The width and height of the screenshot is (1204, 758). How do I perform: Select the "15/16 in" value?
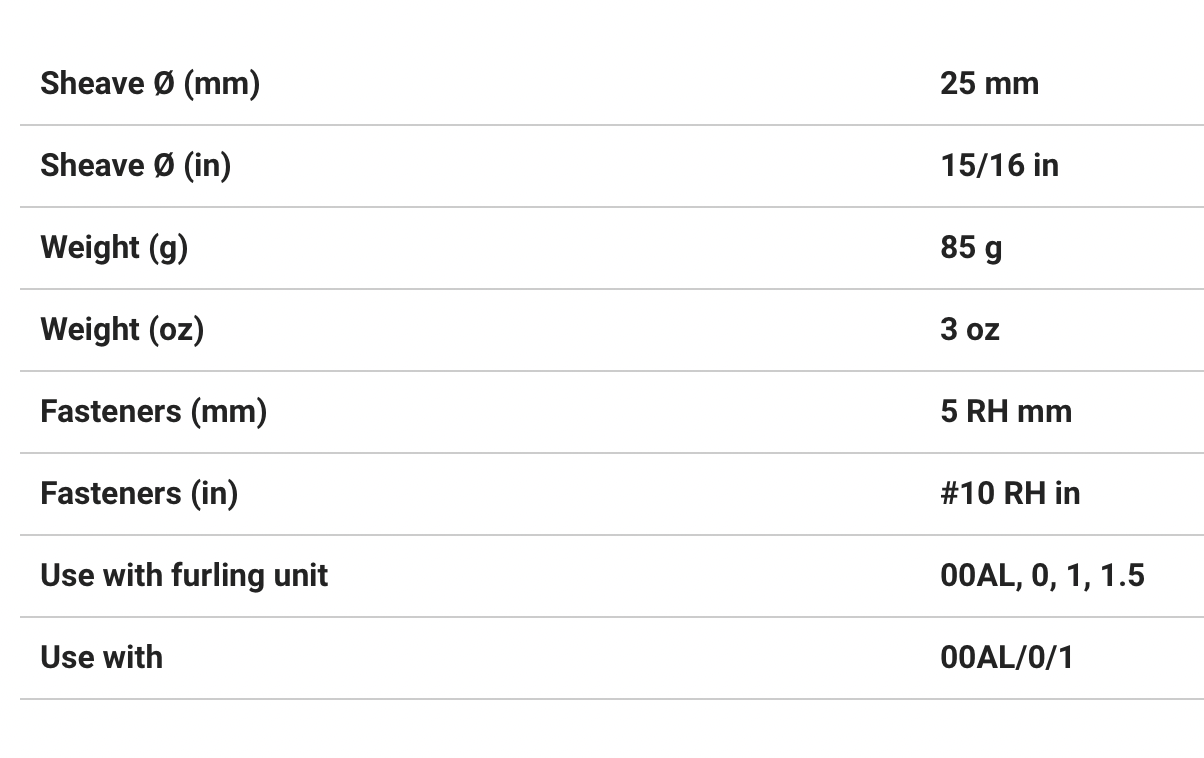(999, 165)
